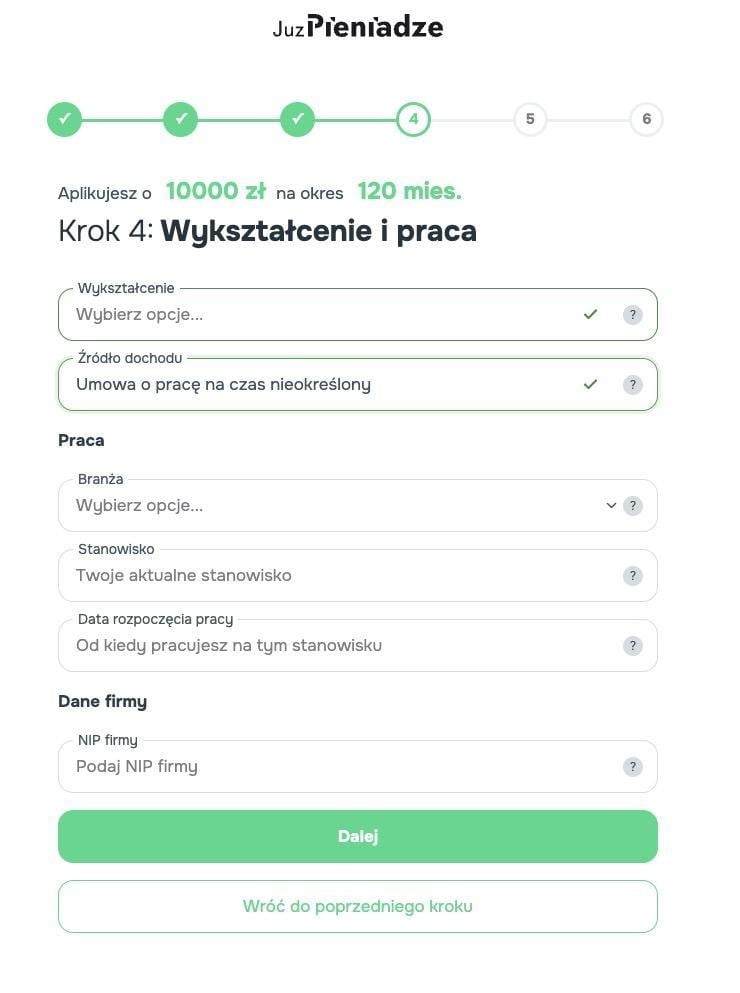Click the completed checkmark on step 1

point(64,118)
